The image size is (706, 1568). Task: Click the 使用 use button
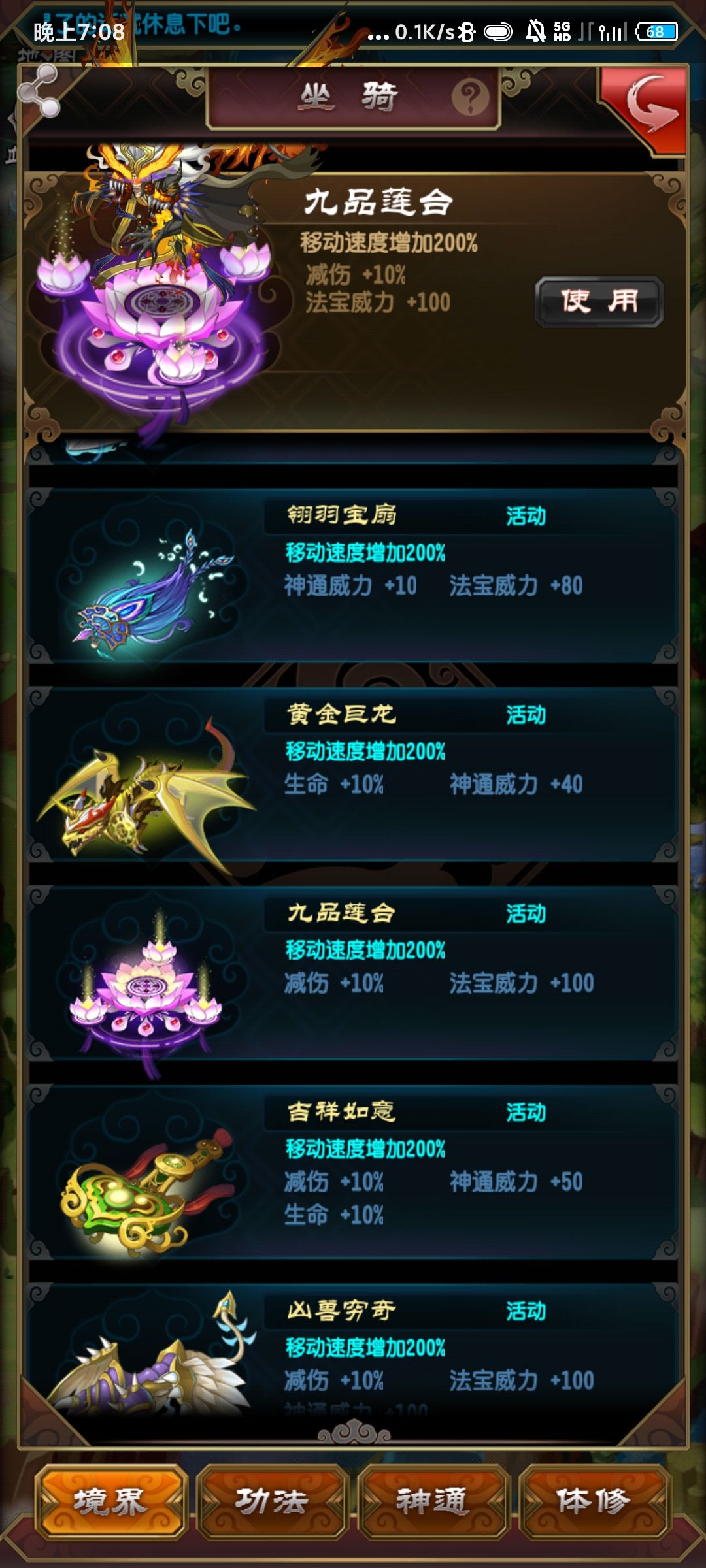point(599,301)
